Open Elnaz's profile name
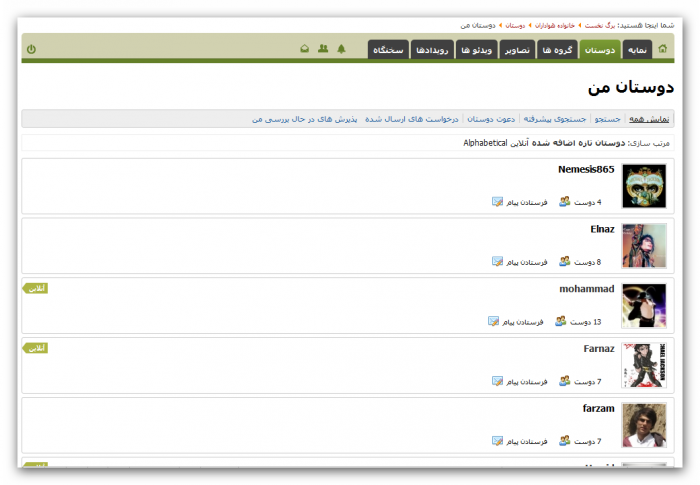Screen dimensions: 700x485 (602, 229)
